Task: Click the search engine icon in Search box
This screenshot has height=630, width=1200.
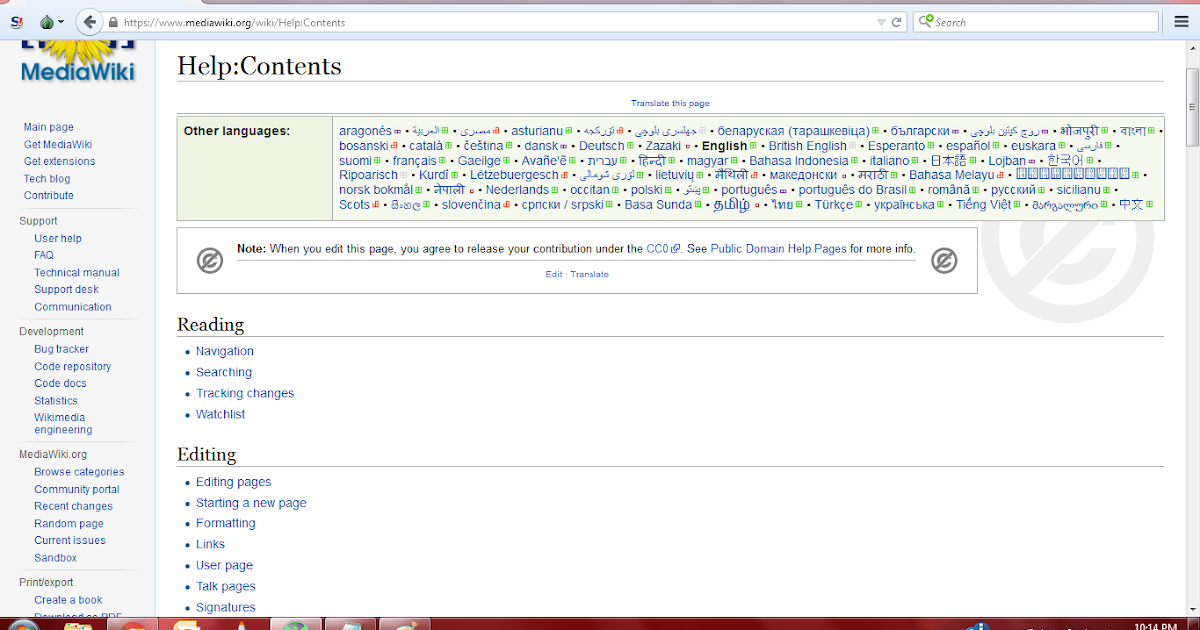Action: pyautogui.click(x=925, y=22)
